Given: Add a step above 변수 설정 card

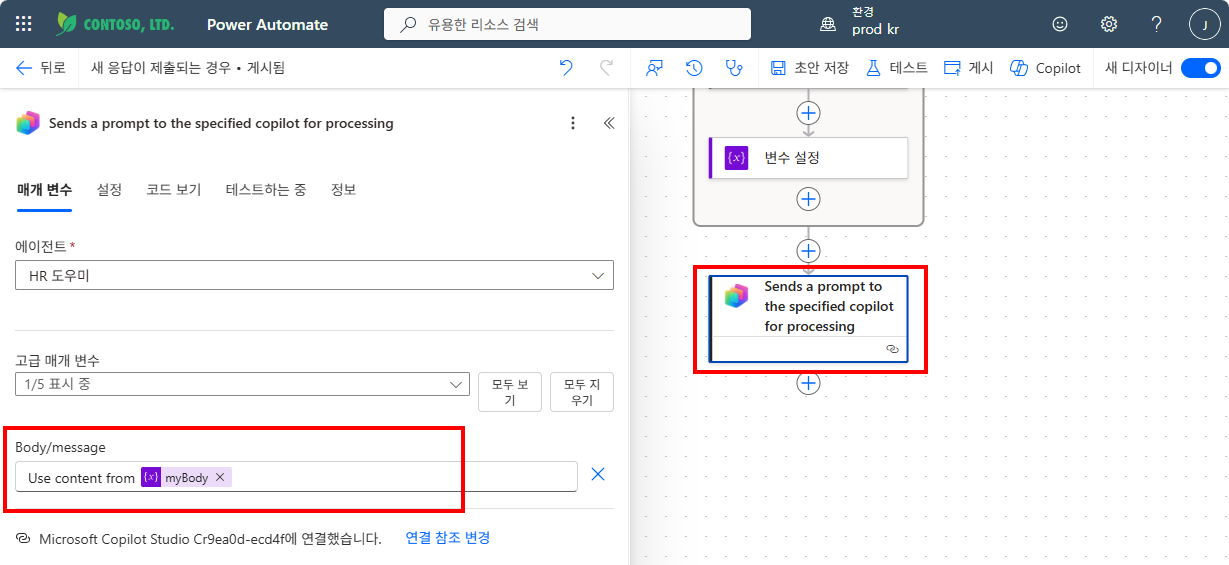Looking at the screenshot, I should pos(808,112).
